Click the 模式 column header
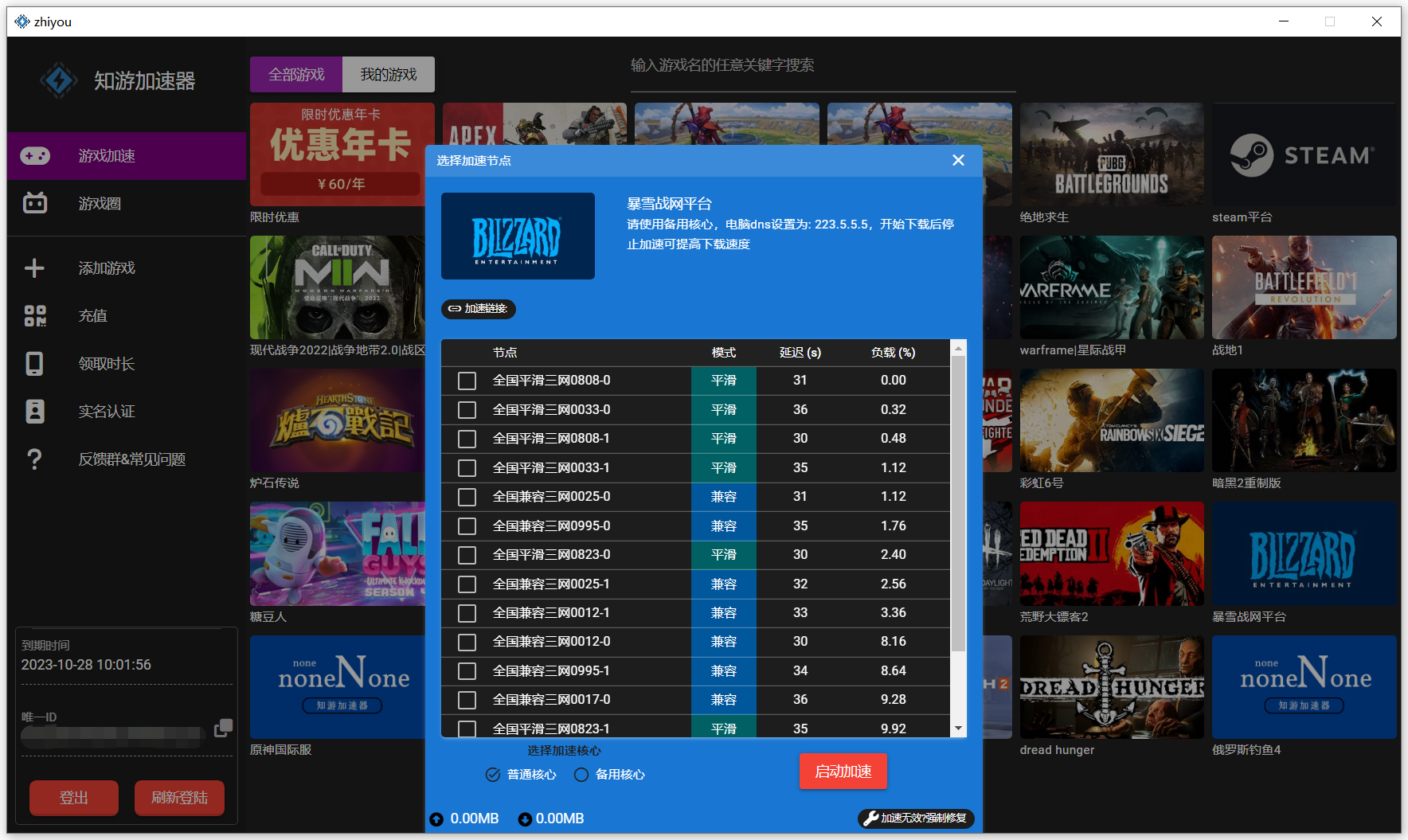 pyautogui.click(x=724, y=353)
